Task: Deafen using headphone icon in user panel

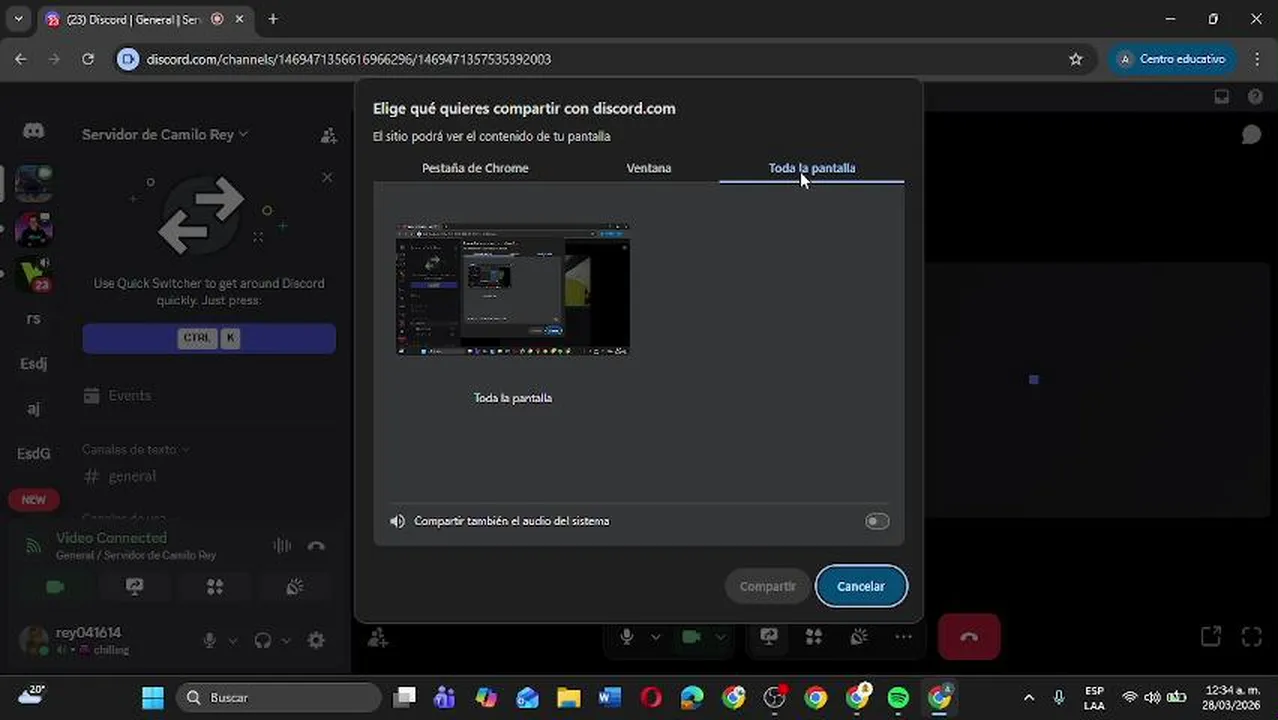Action: click(x=263, y=640)
